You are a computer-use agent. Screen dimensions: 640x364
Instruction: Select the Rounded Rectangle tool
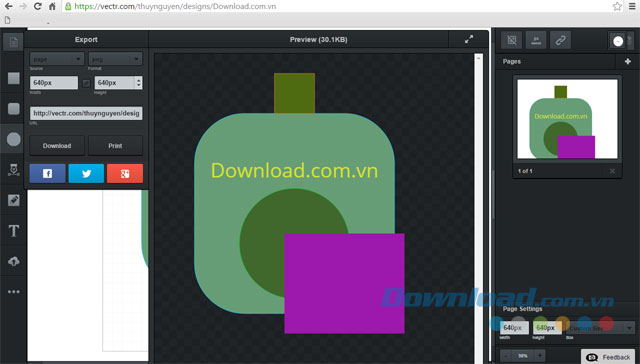pyautogui.click(x=13, y=109)
